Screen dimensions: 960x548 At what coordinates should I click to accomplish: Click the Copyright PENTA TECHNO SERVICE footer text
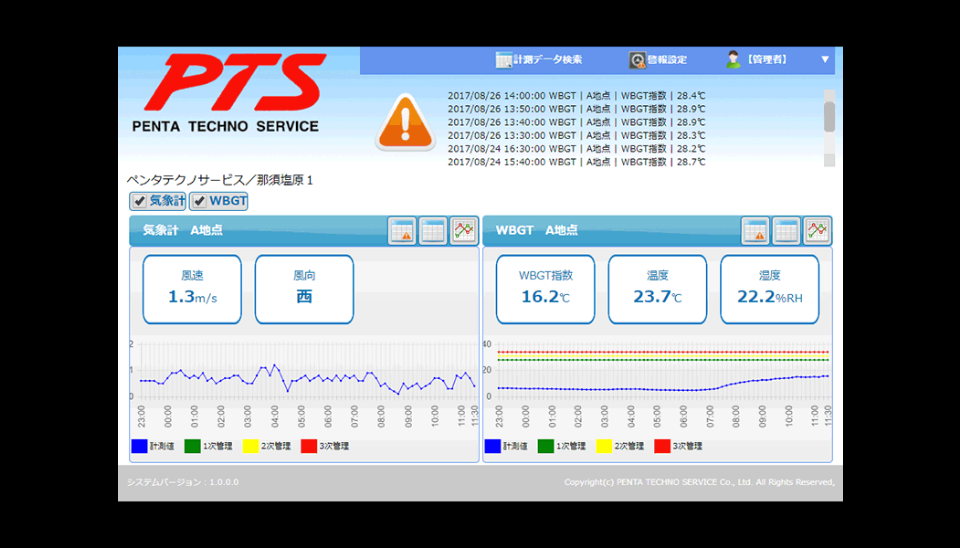pyautogui.click(x=699, y=482)
